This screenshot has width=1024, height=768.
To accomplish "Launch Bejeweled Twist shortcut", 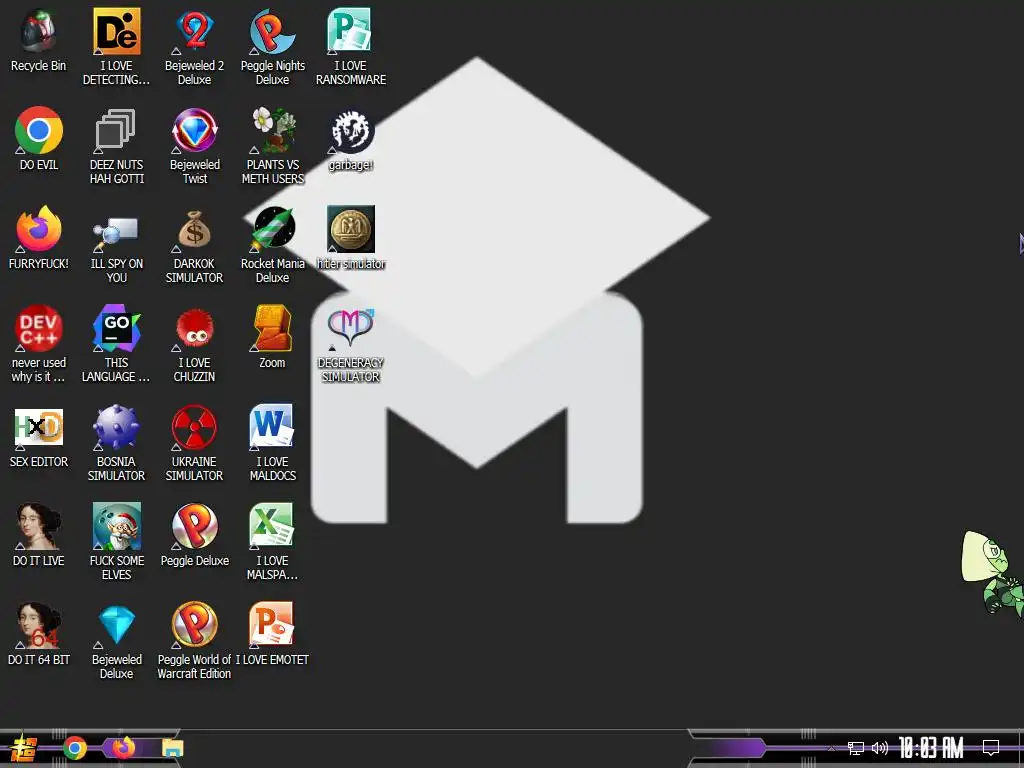I will click(x=195, y=131).
